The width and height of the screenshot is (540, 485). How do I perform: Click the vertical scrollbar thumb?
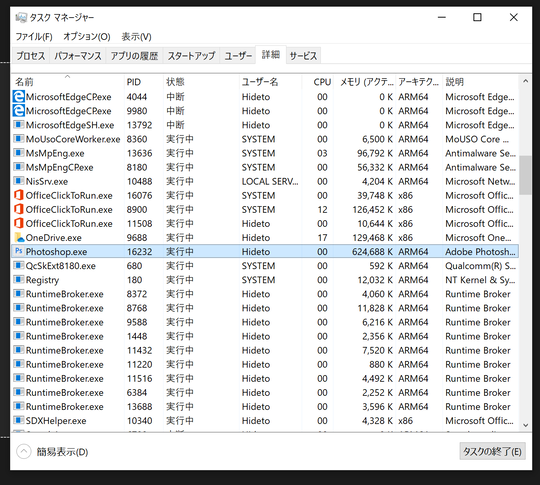[x=525, y=175]
